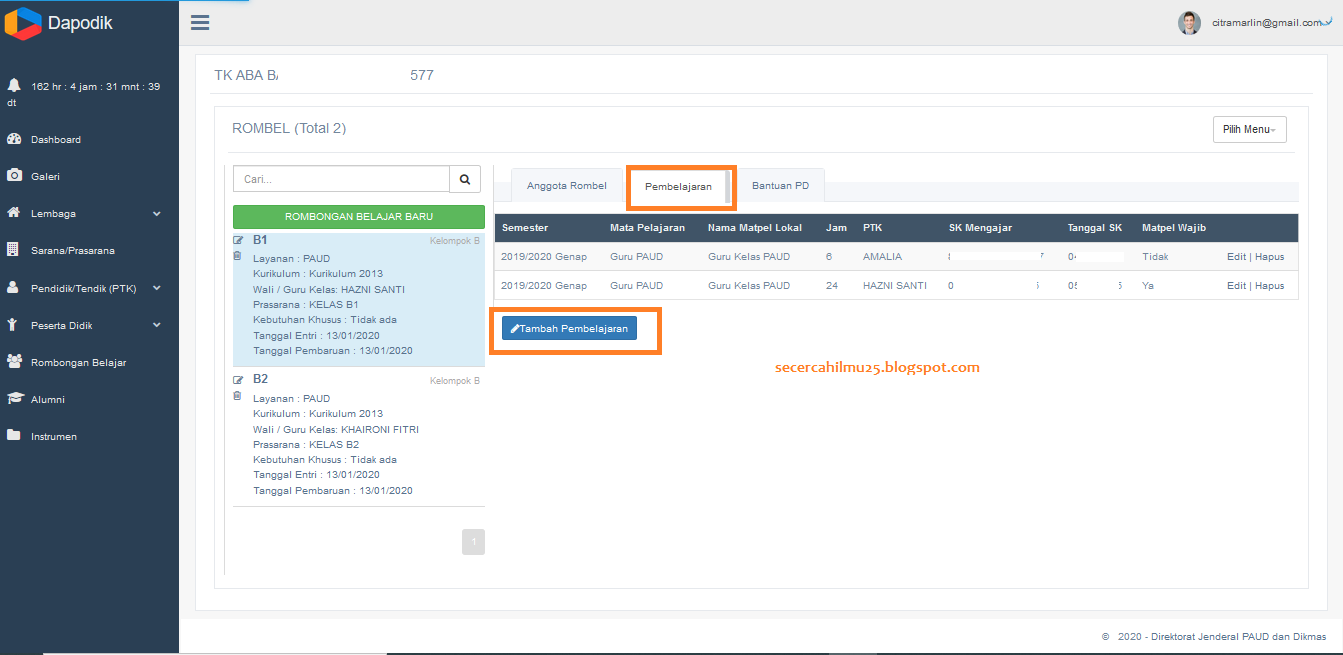Select the Pembelajaran tab
This screenshot has width=1343, height=655.
click(679, 186)
